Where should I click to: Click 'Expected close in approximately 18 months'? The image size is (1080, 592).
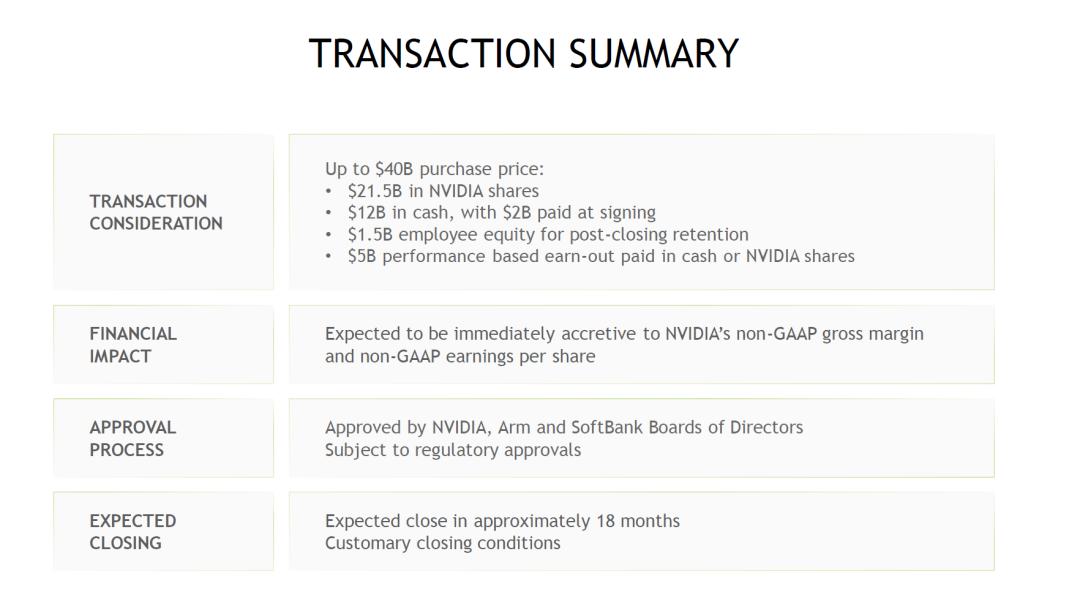pos(502,521)
